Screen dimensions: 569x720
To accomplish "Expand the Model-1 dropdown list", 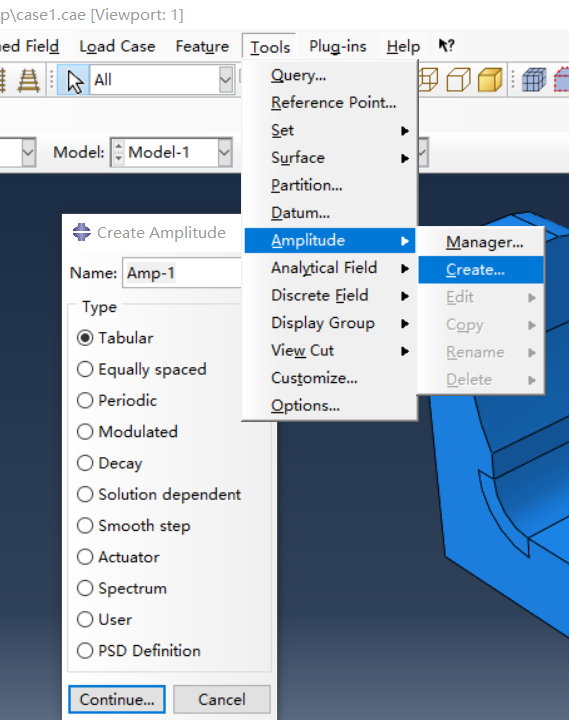I will coord(225,152).
